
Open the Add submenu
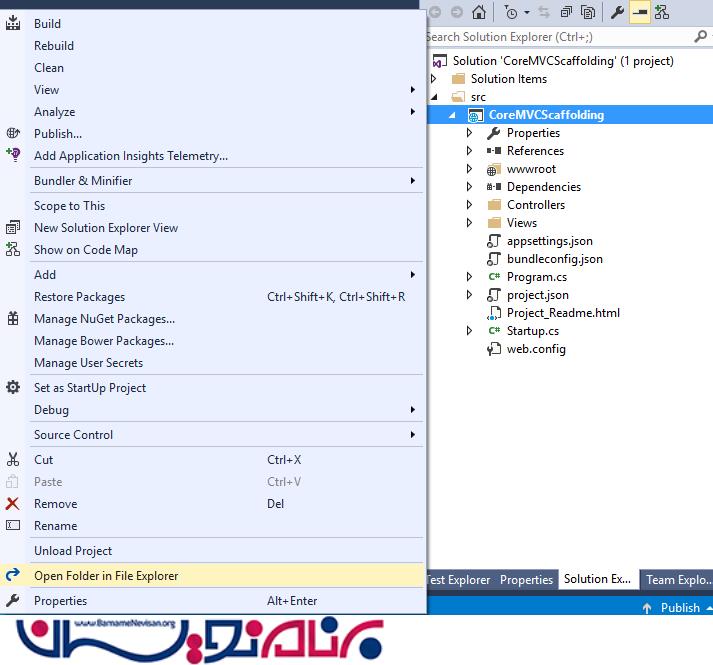(x=45, y=275)
